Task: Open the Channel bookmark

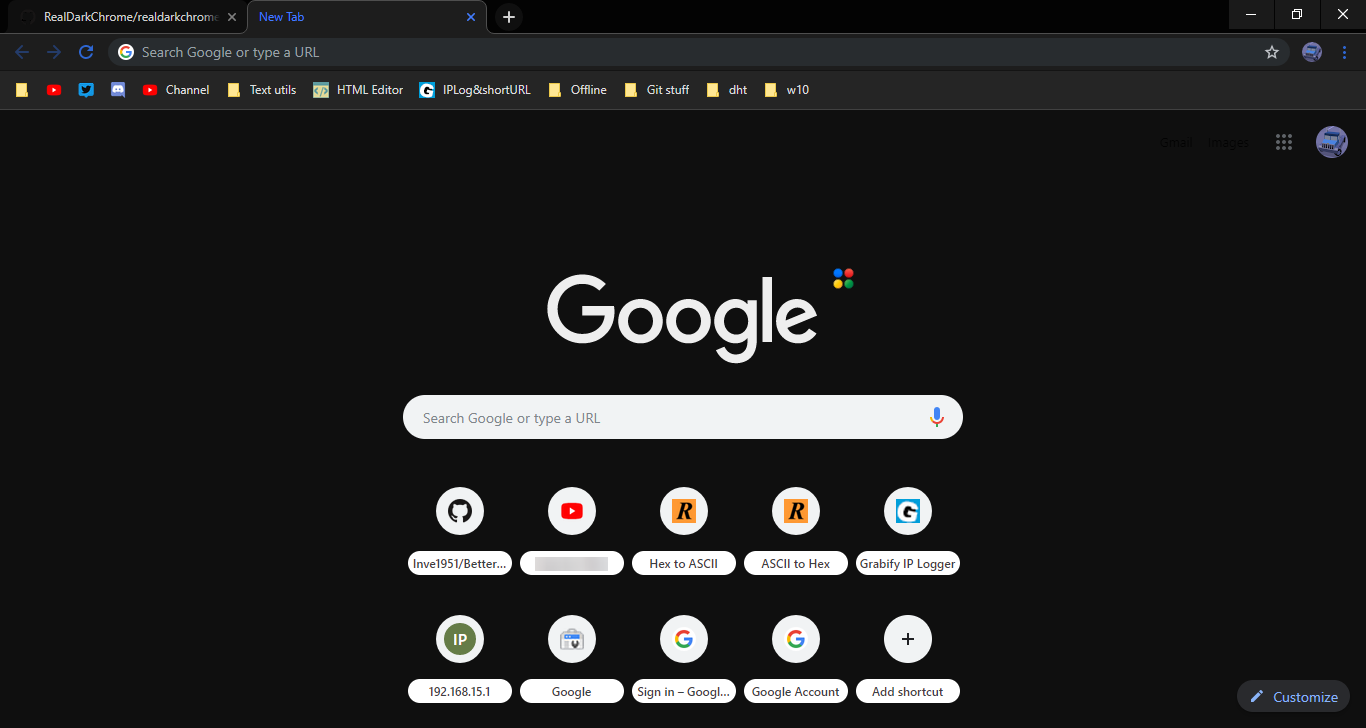Action: pyautogui.click(x=176, y=90)
